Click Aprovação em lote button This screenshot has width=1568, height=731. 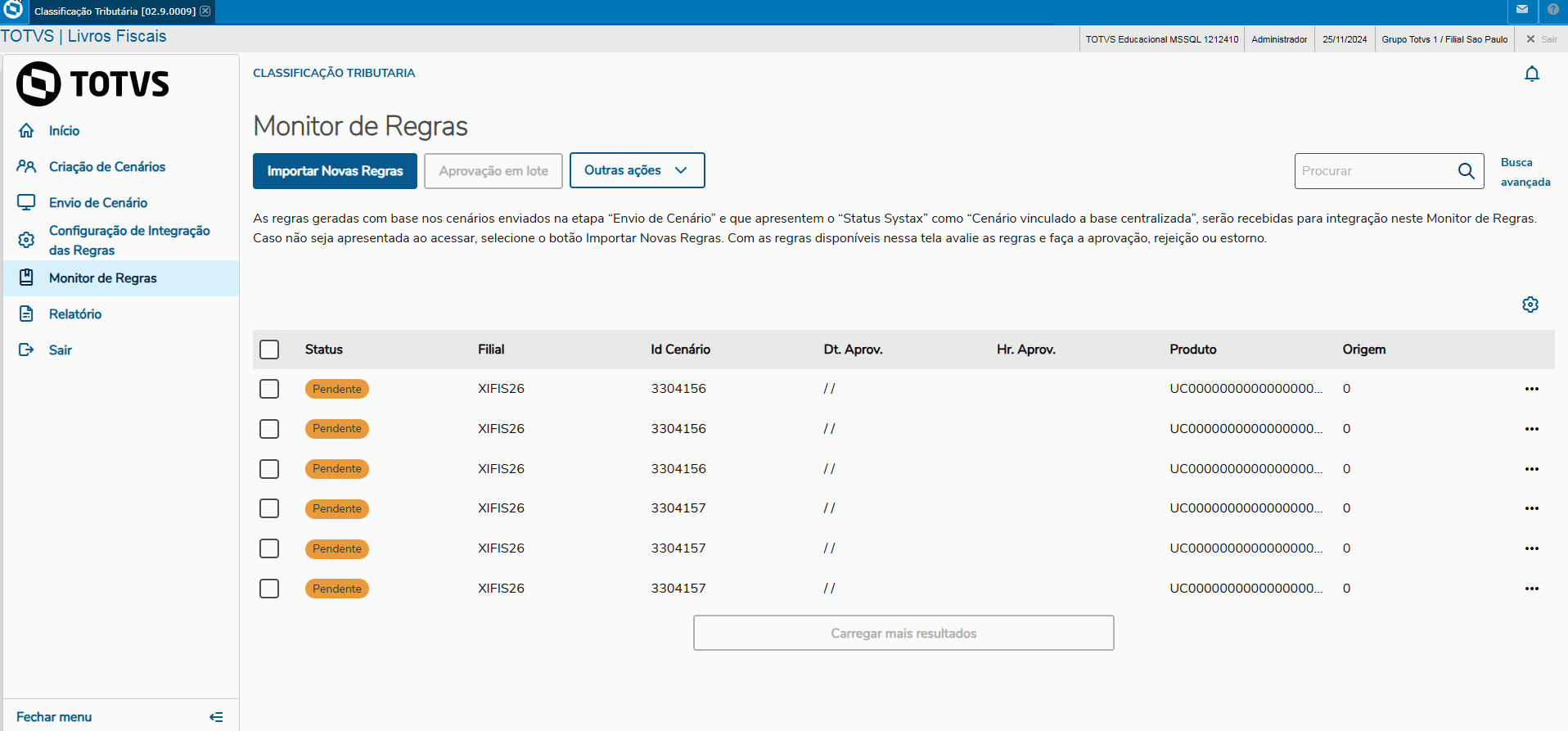[x=493, y=171]
